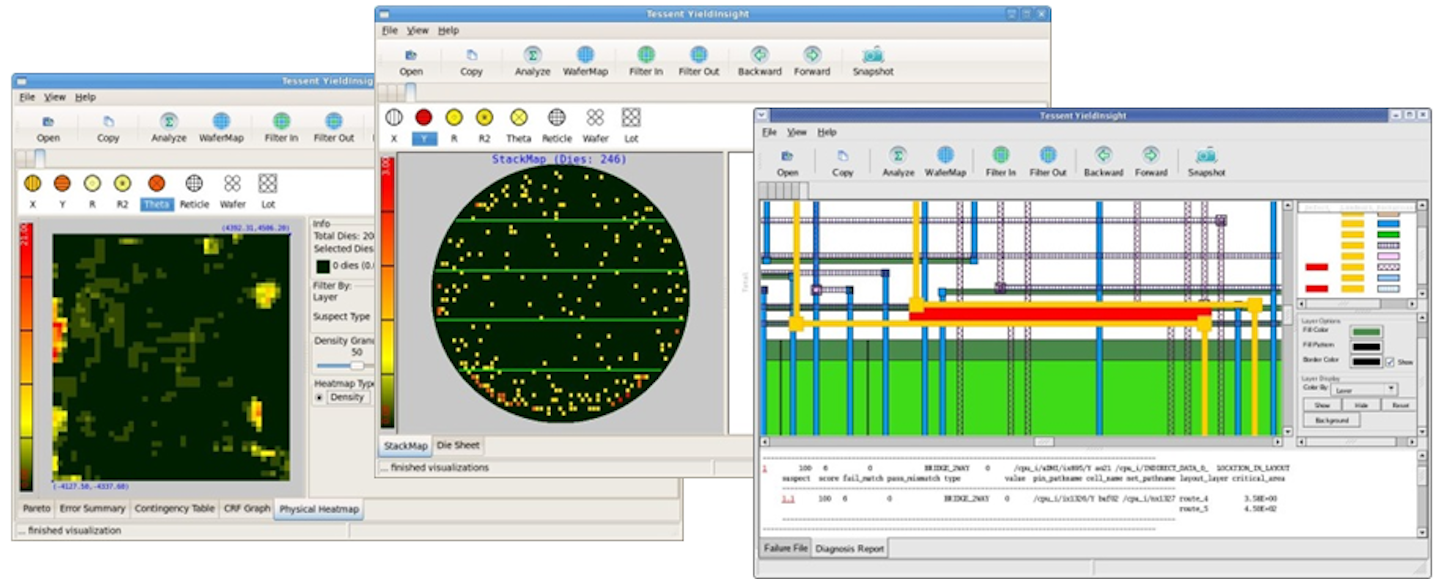Snapshot camera icon in StackMap window
The height and width of the screenshot is (579, 1440).
[x=873, y=55]
